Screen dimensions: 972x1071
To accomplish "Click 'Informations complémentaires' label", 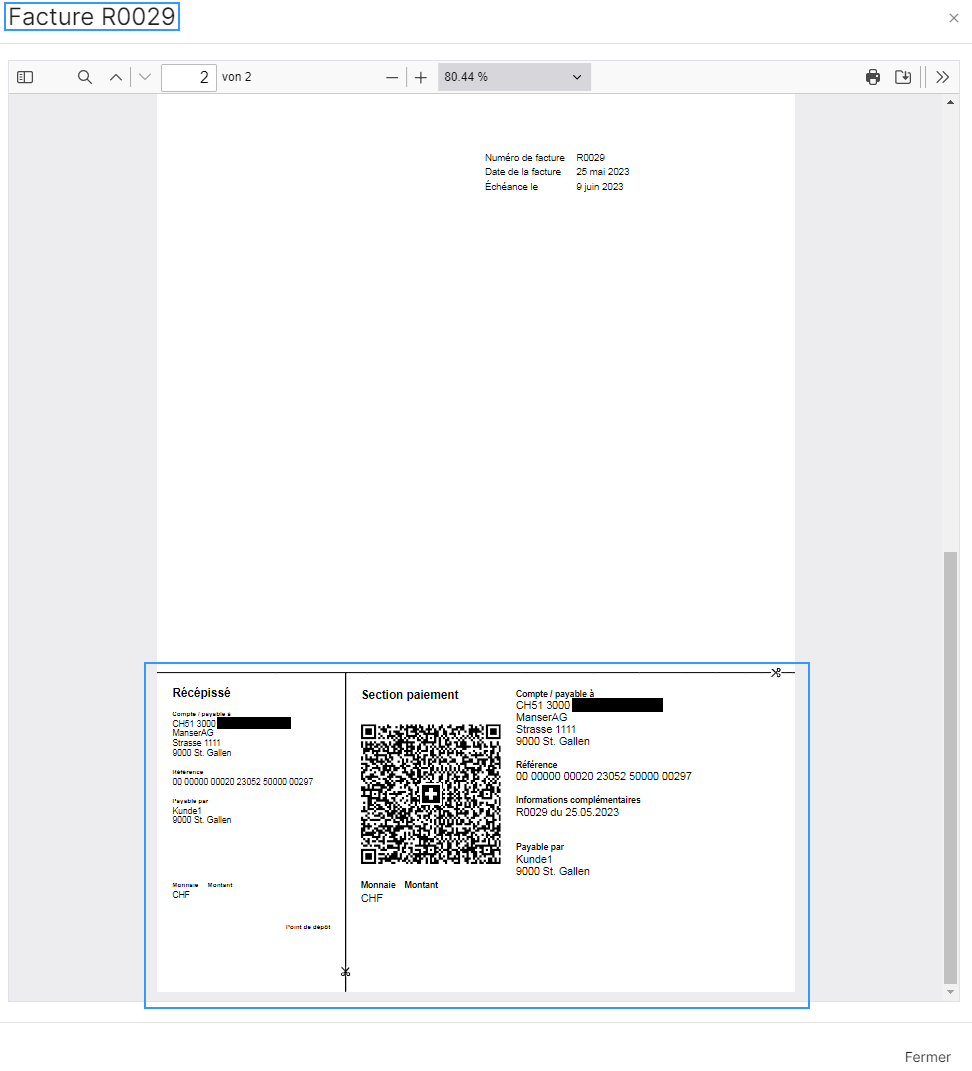I will click(578, 800).
